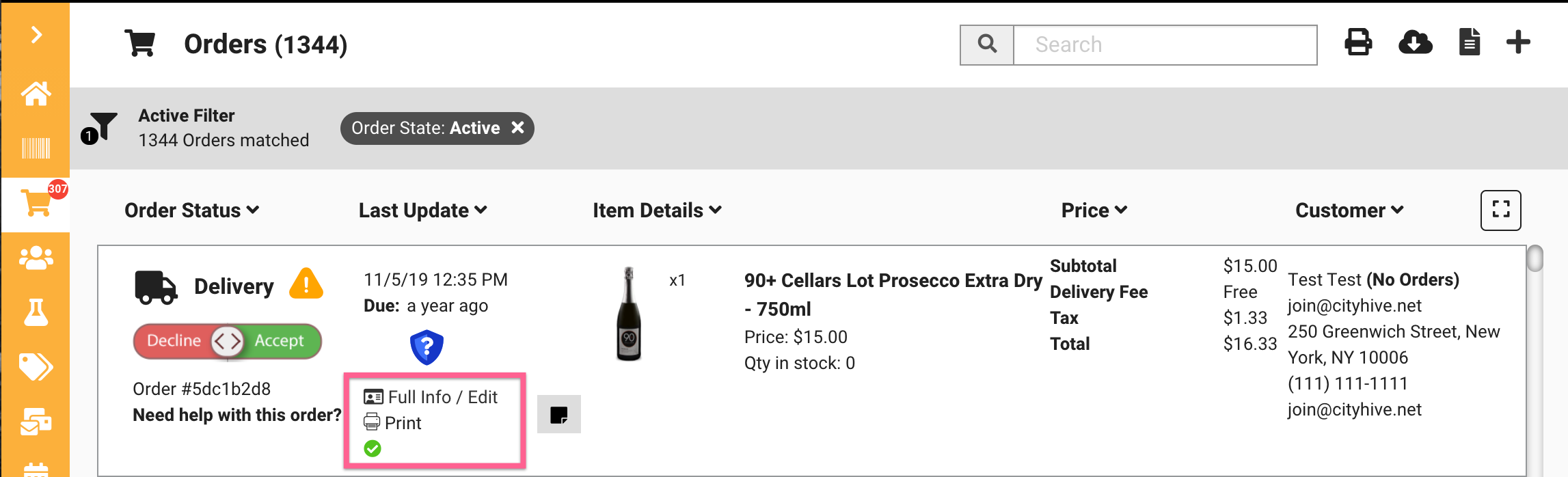The image size is (1568, 477).
Task: Expand the Customer column dropdown
Action: tap(1349, 210)
